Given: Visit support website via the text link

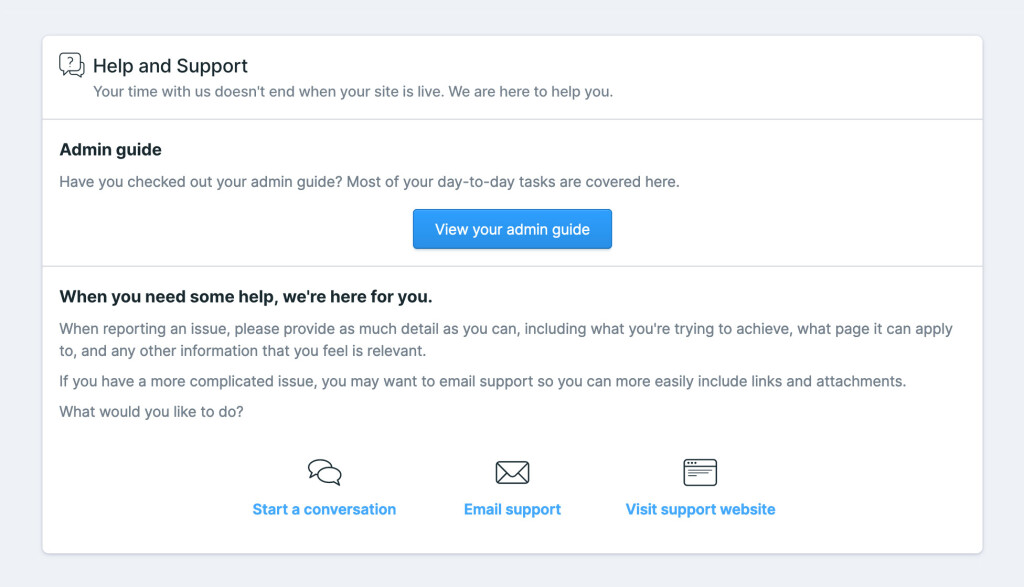Looking at the screenshot, I should click(700, 509).
